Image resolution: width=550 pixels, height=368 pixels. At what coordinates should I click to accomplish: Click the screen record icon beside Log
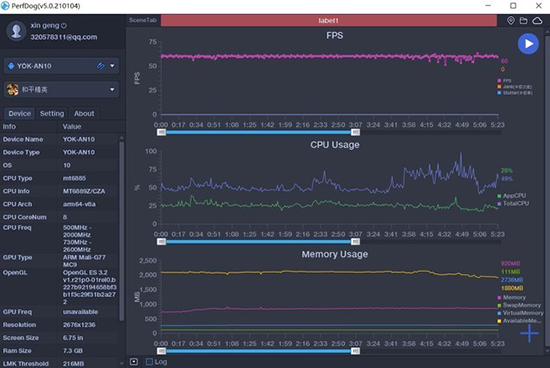click(x=134, y=362)
